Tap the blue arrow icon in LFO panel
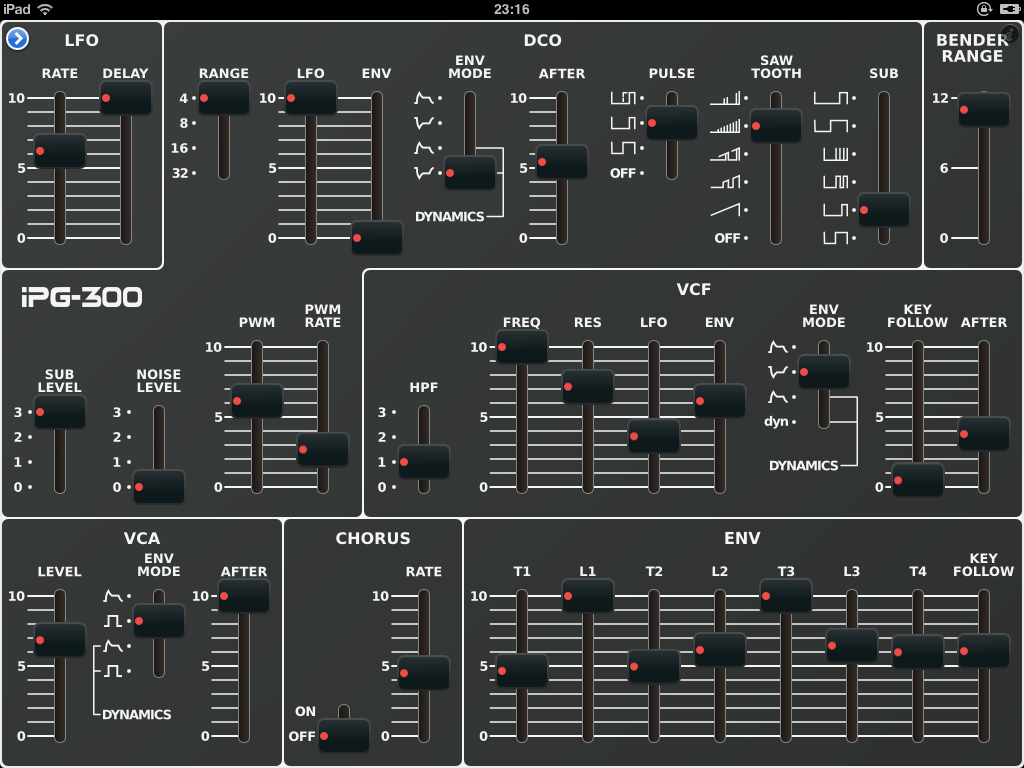Viewport: 1024px width, 768px height. 17,39
